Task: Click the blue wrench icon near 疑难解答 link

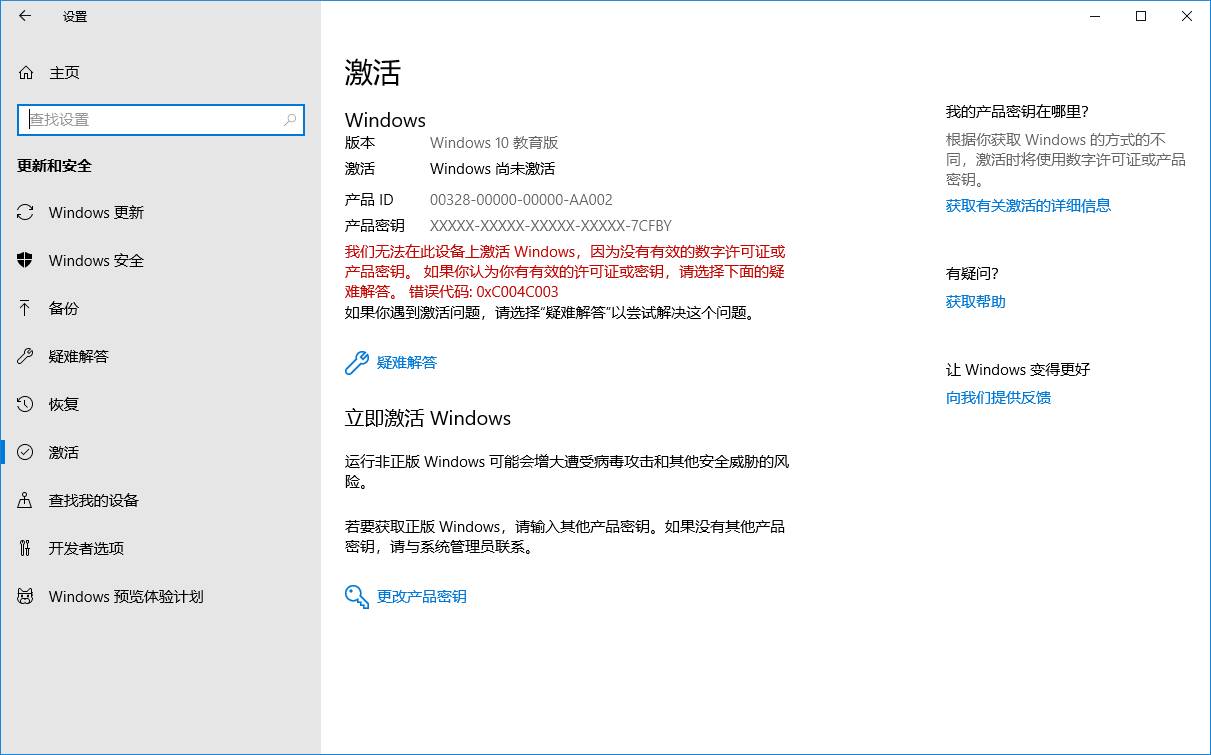Action: [x=356, y=363]
